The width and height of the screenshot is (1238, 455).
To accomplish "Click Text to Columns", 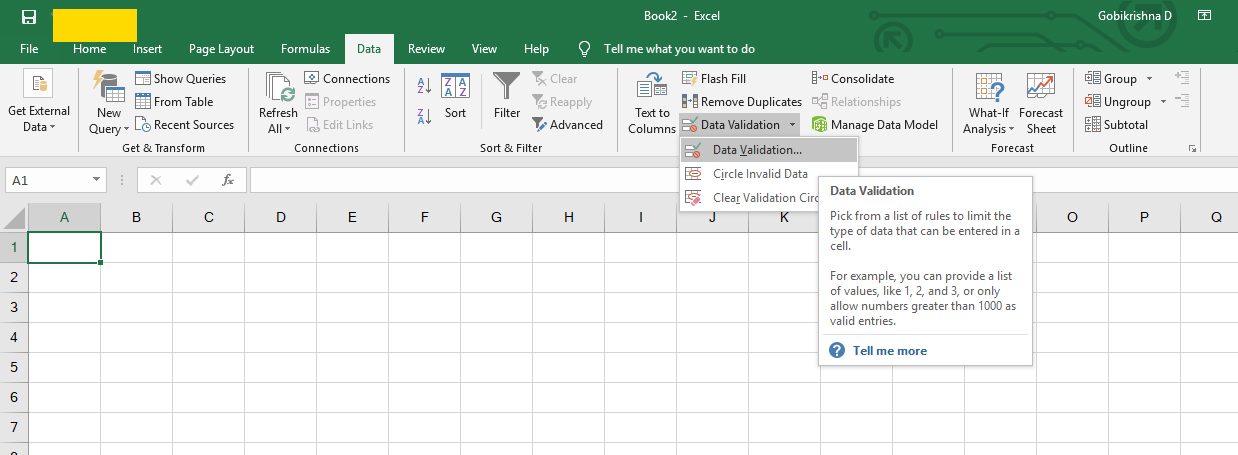I will [x=652, y=104].
